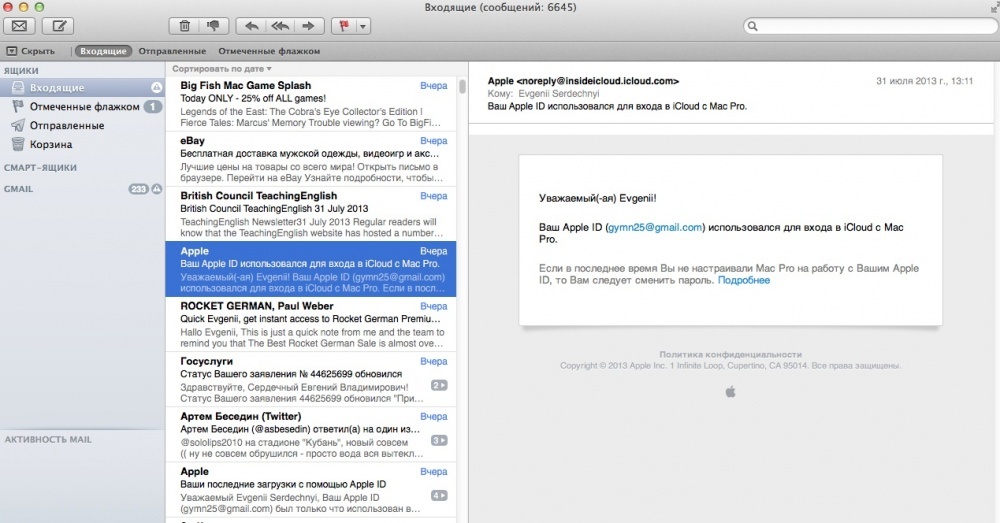Open Отмеченные флажком in favorites bar

pyautogui.click(x=269, y=51)
